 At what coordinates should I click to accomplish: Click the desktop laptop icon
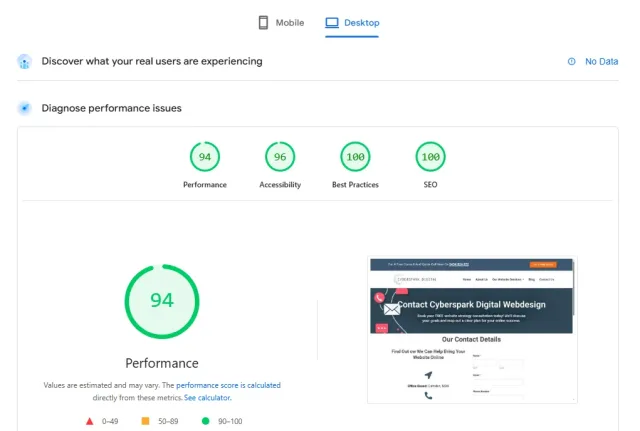(x=332, y=22)
